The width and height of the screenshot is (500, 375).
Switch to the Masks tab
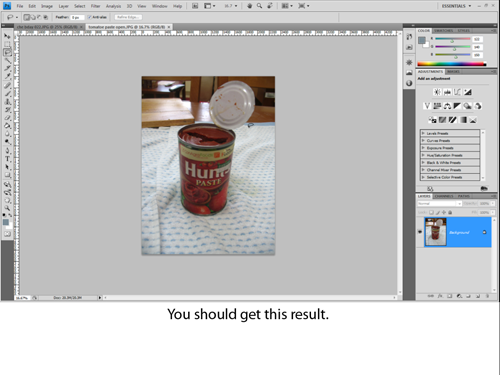pos(453,72)
